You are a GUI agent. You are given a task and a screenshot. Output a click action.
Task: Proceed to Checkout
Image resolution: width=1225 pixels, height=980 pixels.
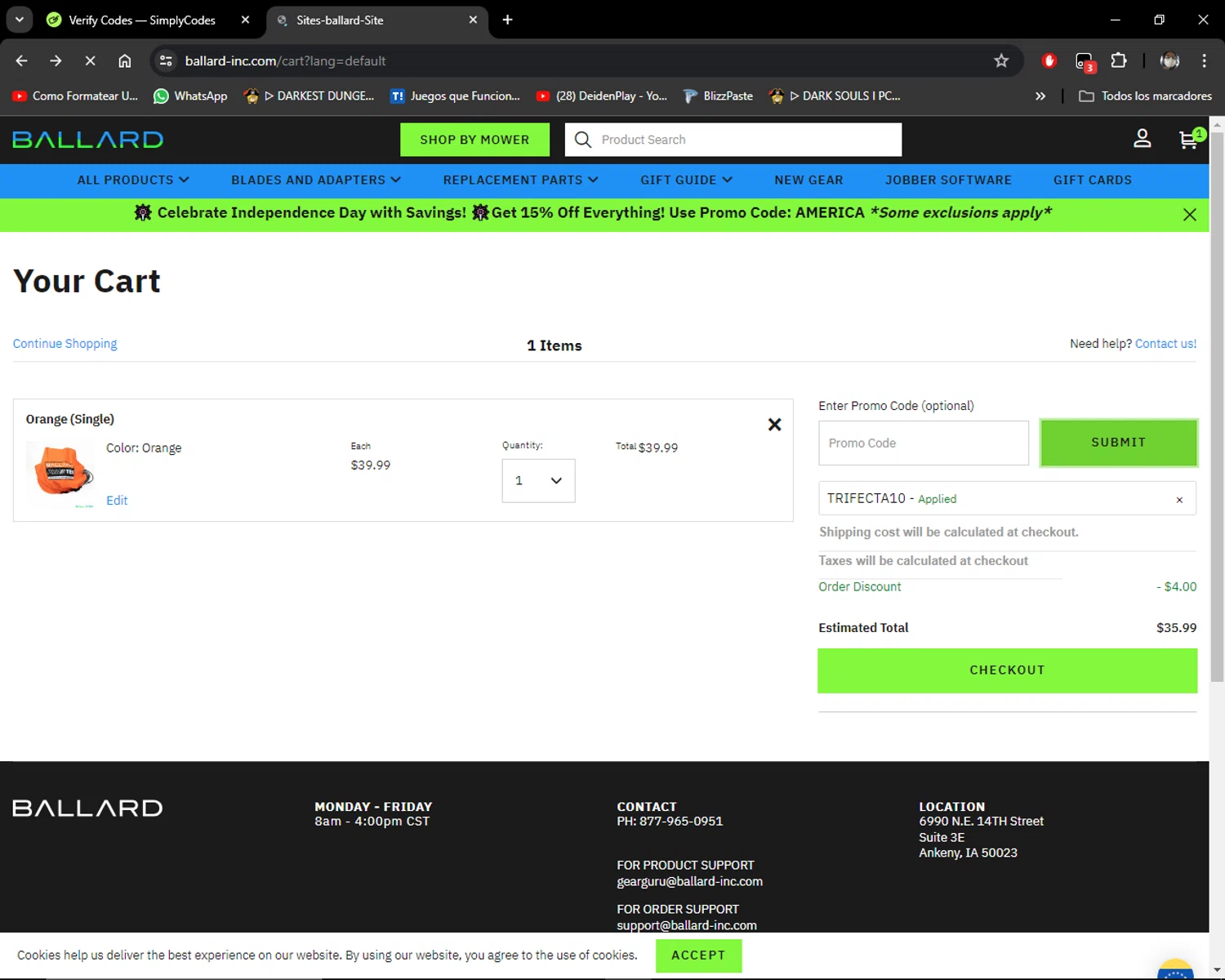click(x=1007, y=670)
